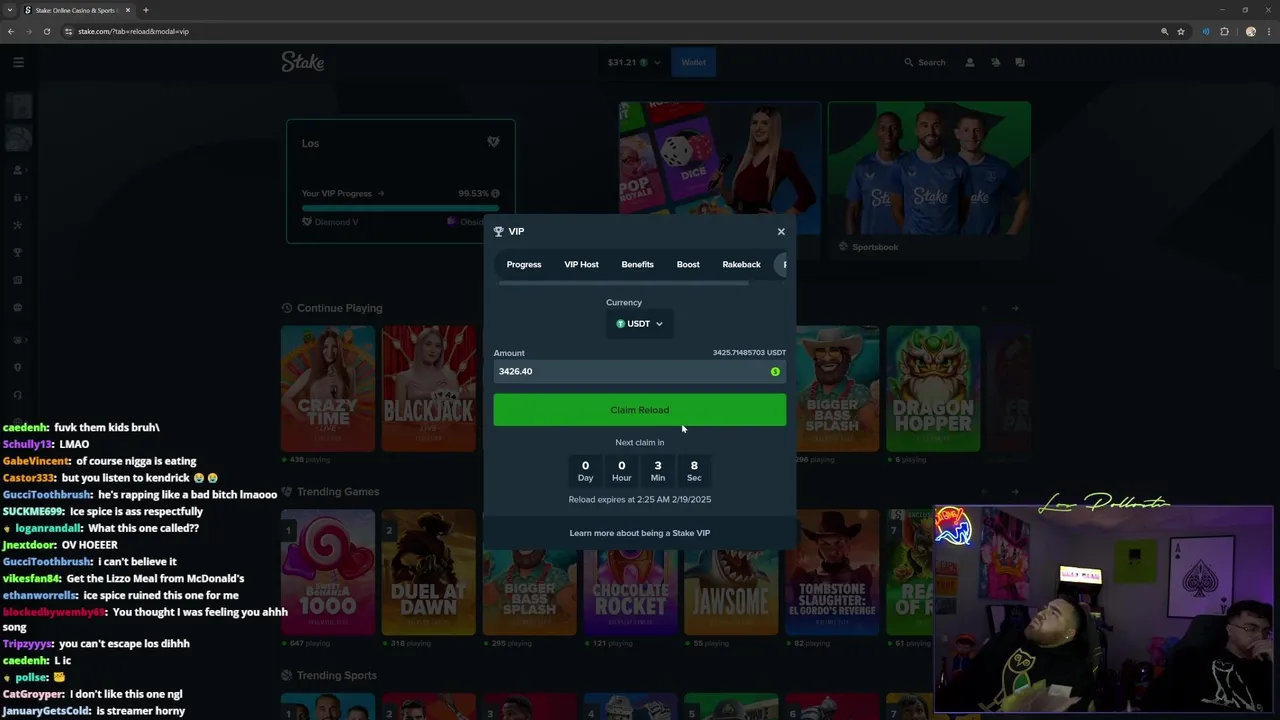Open the browser media control icon
The width and height of the screenshot is (1280, 720).
(x=1206, y=31)
